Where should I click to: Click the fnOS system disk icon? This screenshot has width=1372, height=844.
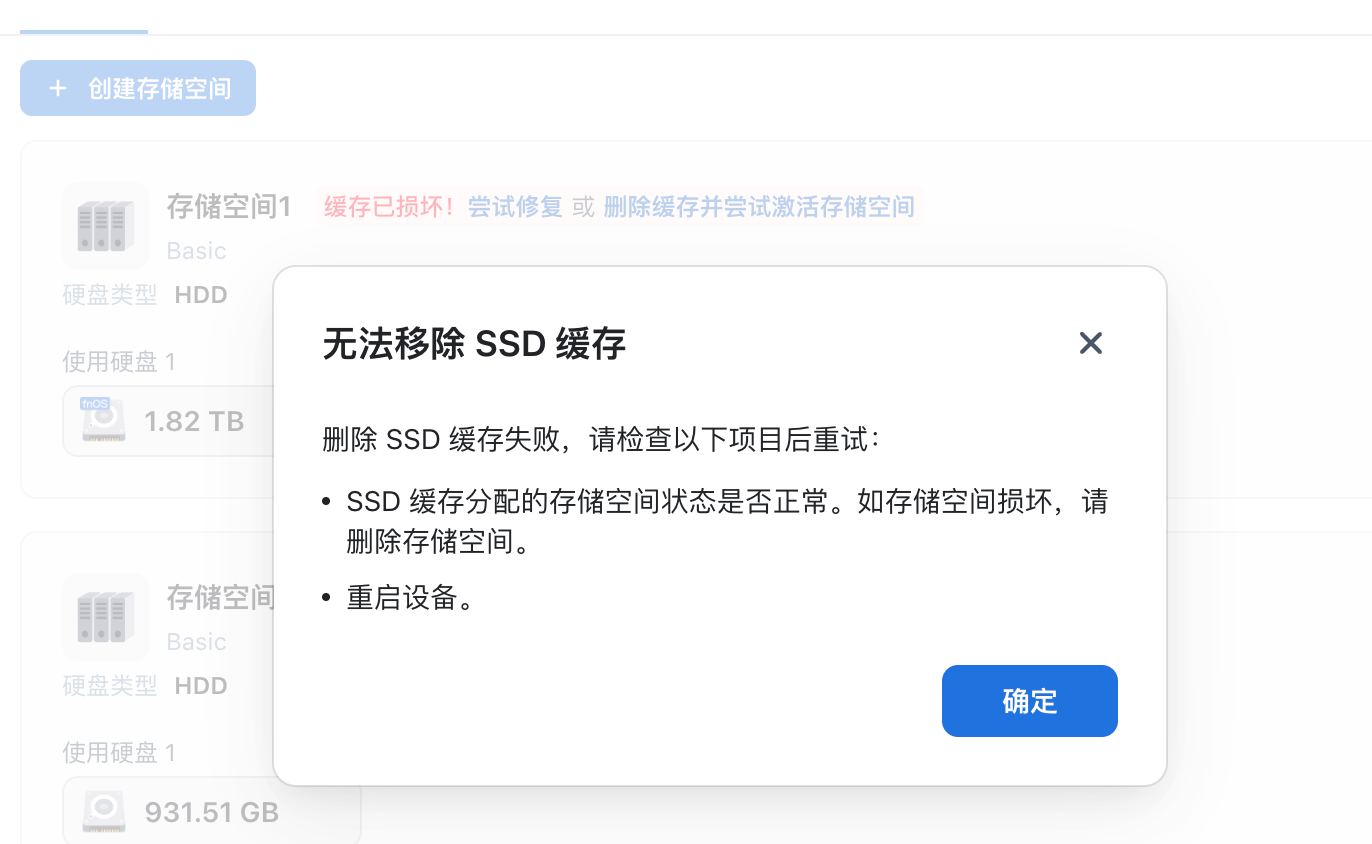click(103, 421)
